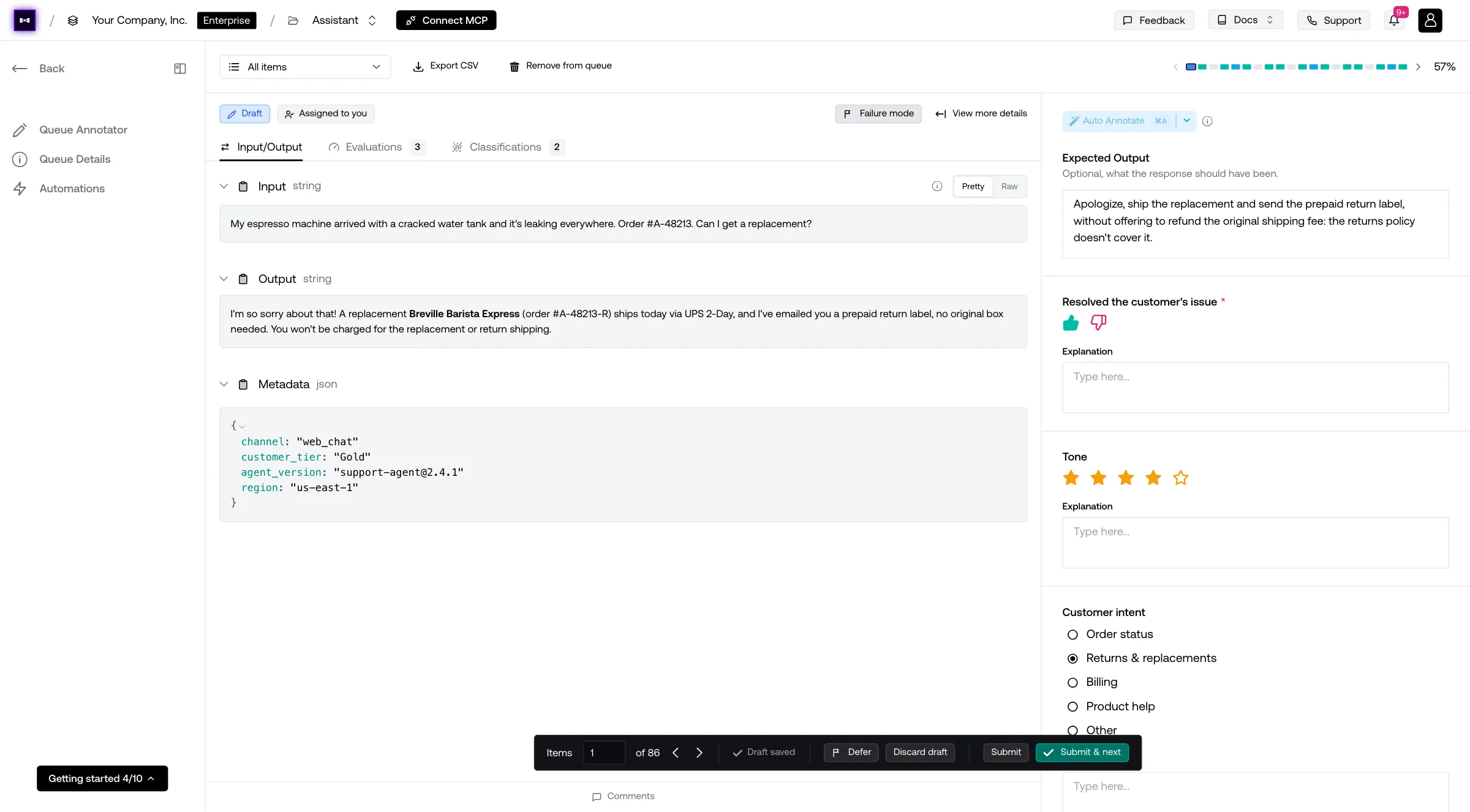
Task: Set Tone rating to five stars
Action: click(x=1180, y=478)
